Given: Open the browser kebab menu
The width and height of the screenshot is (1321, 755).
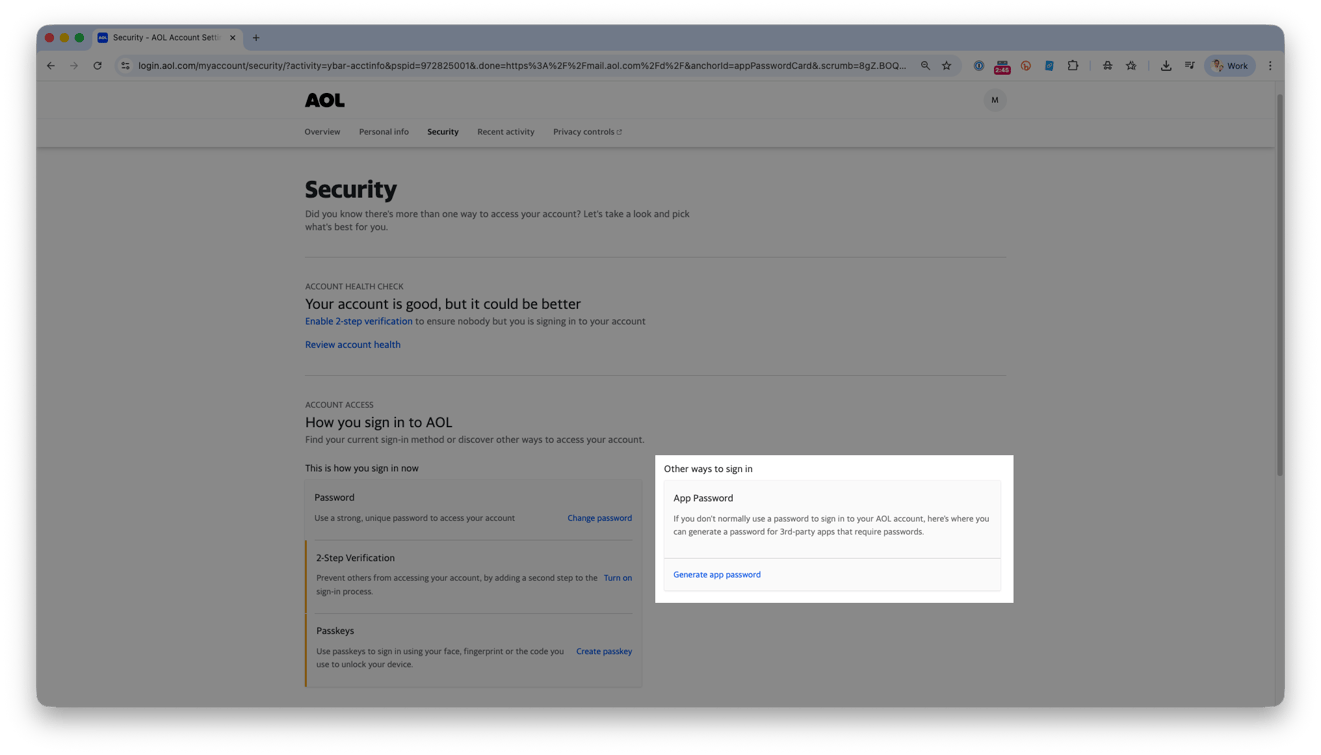Looking at the screenshot, I should pos(1271,65).
